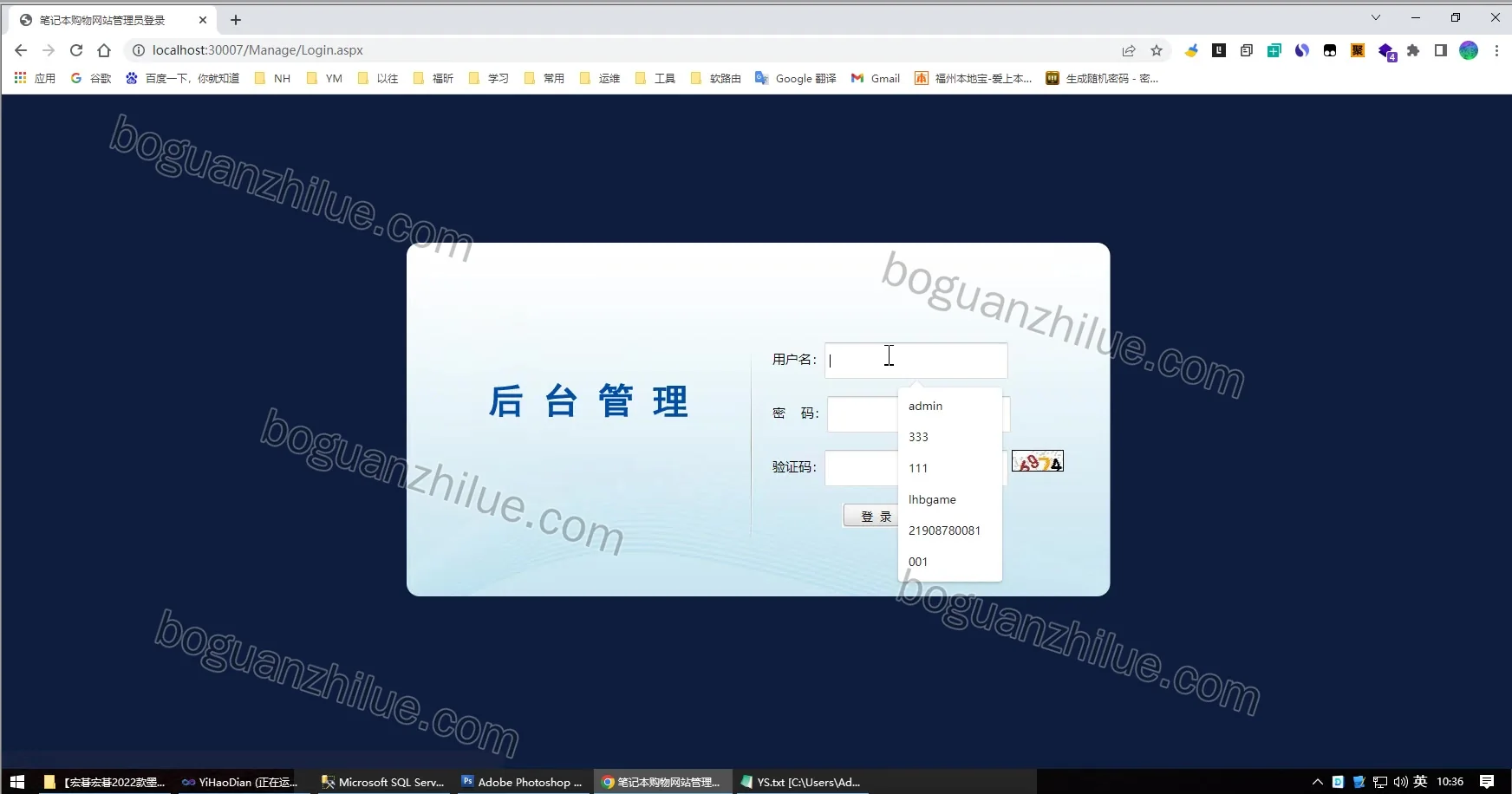The width and height of the screenshot is (1512, 794).
Task: Select admin from autofill suggestions
Action: point(950,406)
